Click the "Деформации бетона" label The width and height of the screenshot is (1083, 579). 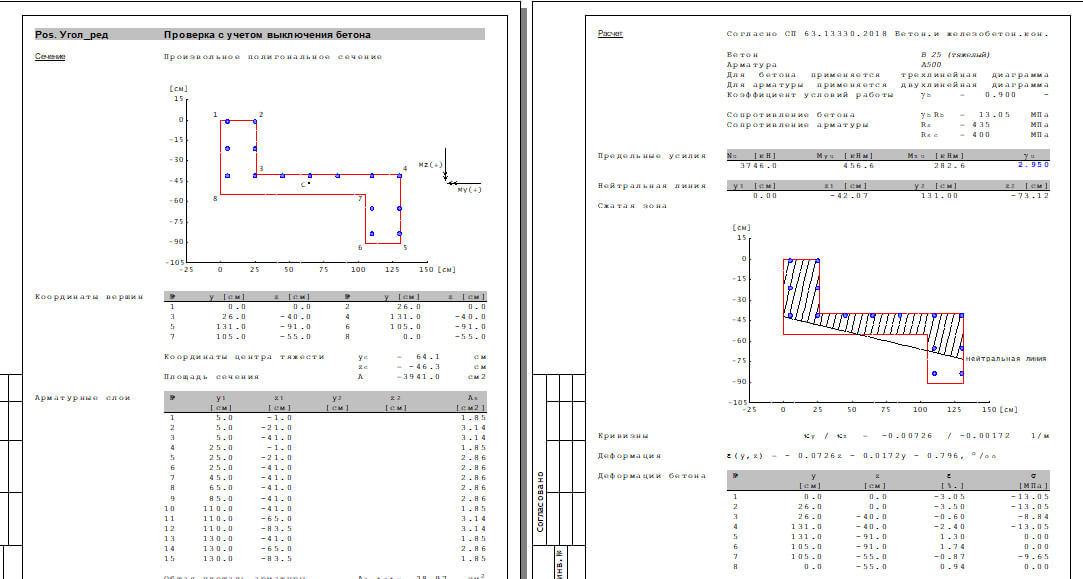point(651,476)
